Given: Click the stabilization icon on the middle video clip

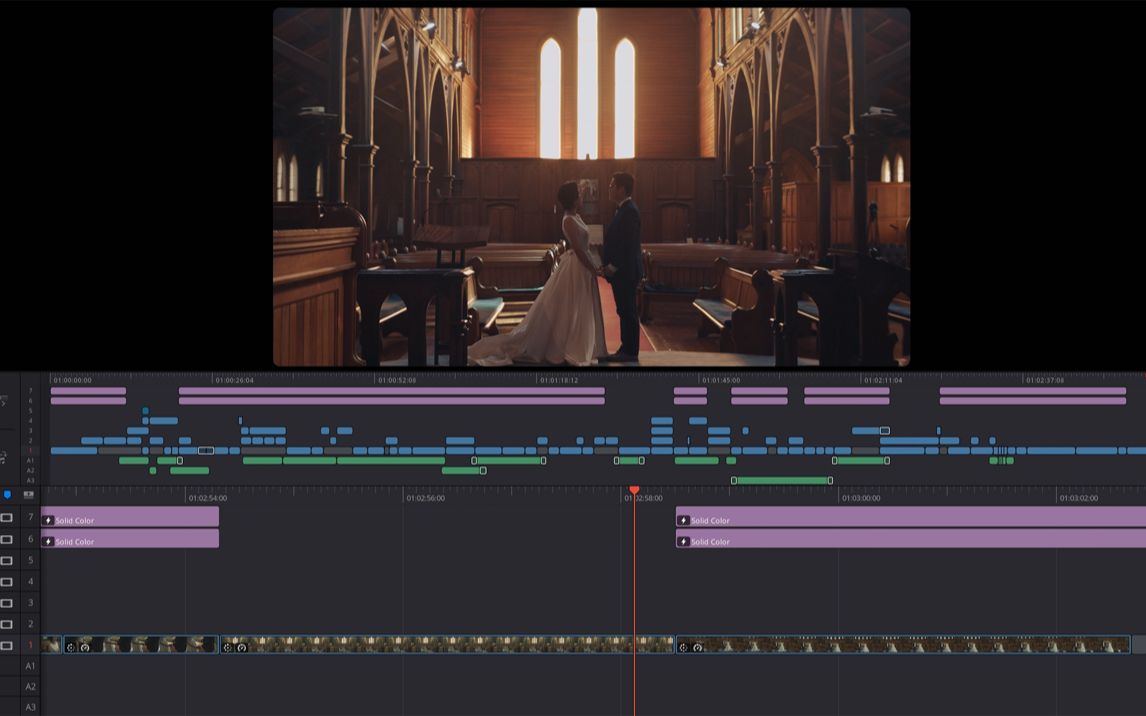Looking at the screenshot, I should point(228,647).
